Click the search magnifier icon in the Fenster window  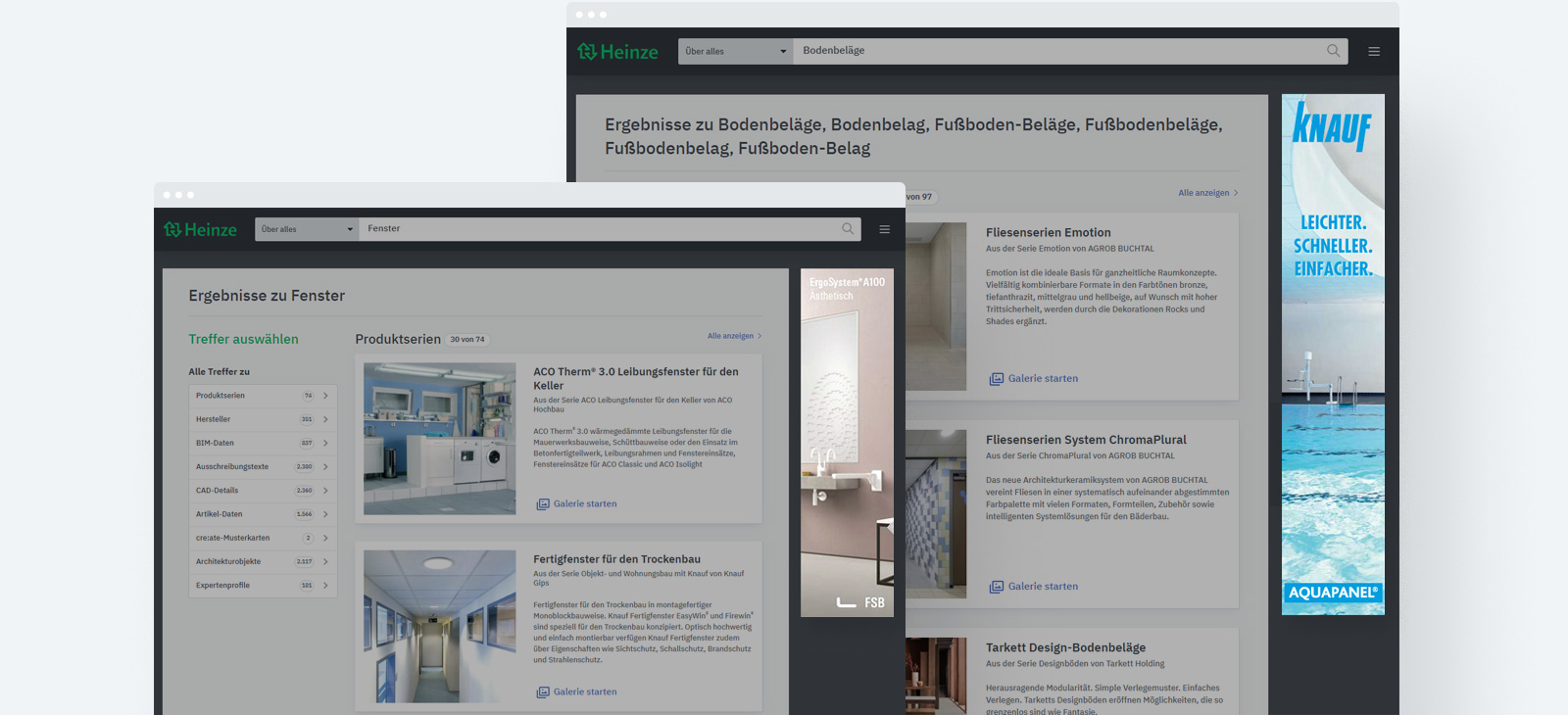point(848,229)
